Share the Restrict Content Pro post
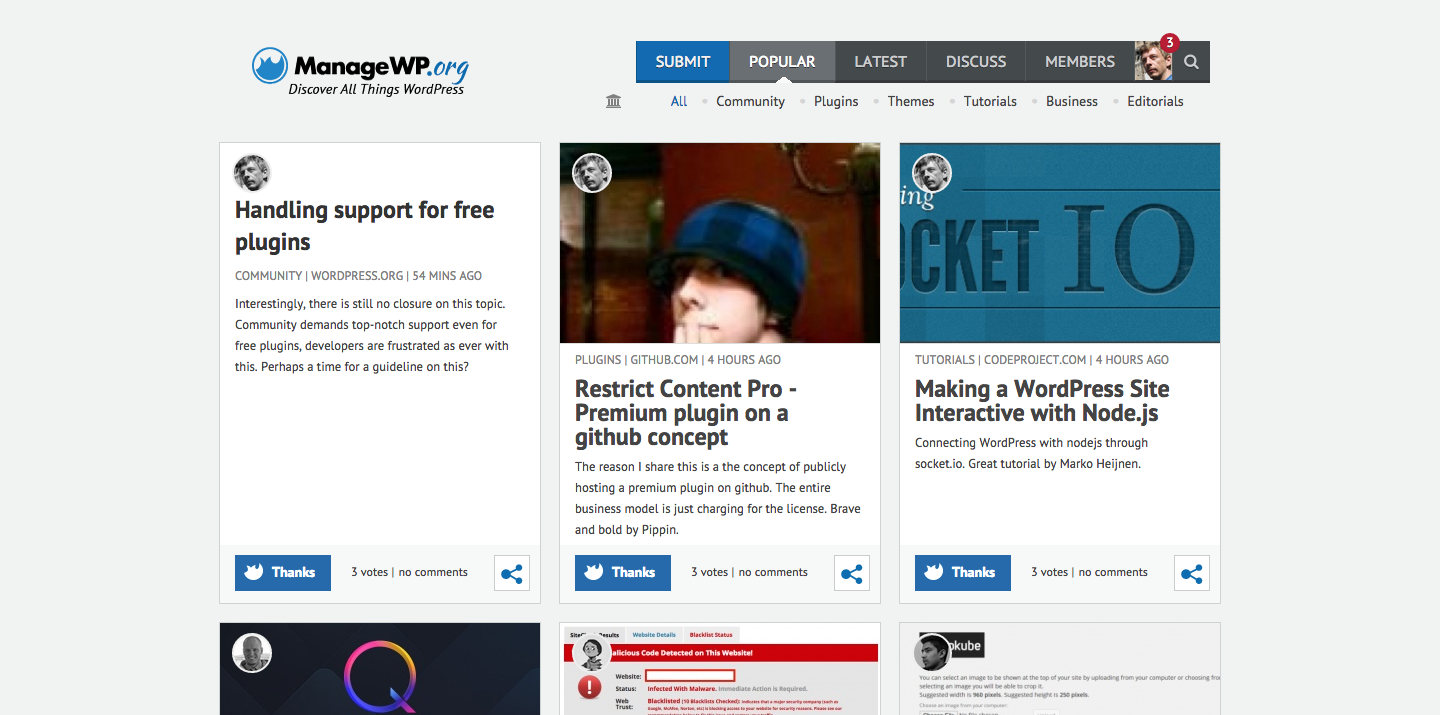The image size is (1440, 715). coord(852,573)
